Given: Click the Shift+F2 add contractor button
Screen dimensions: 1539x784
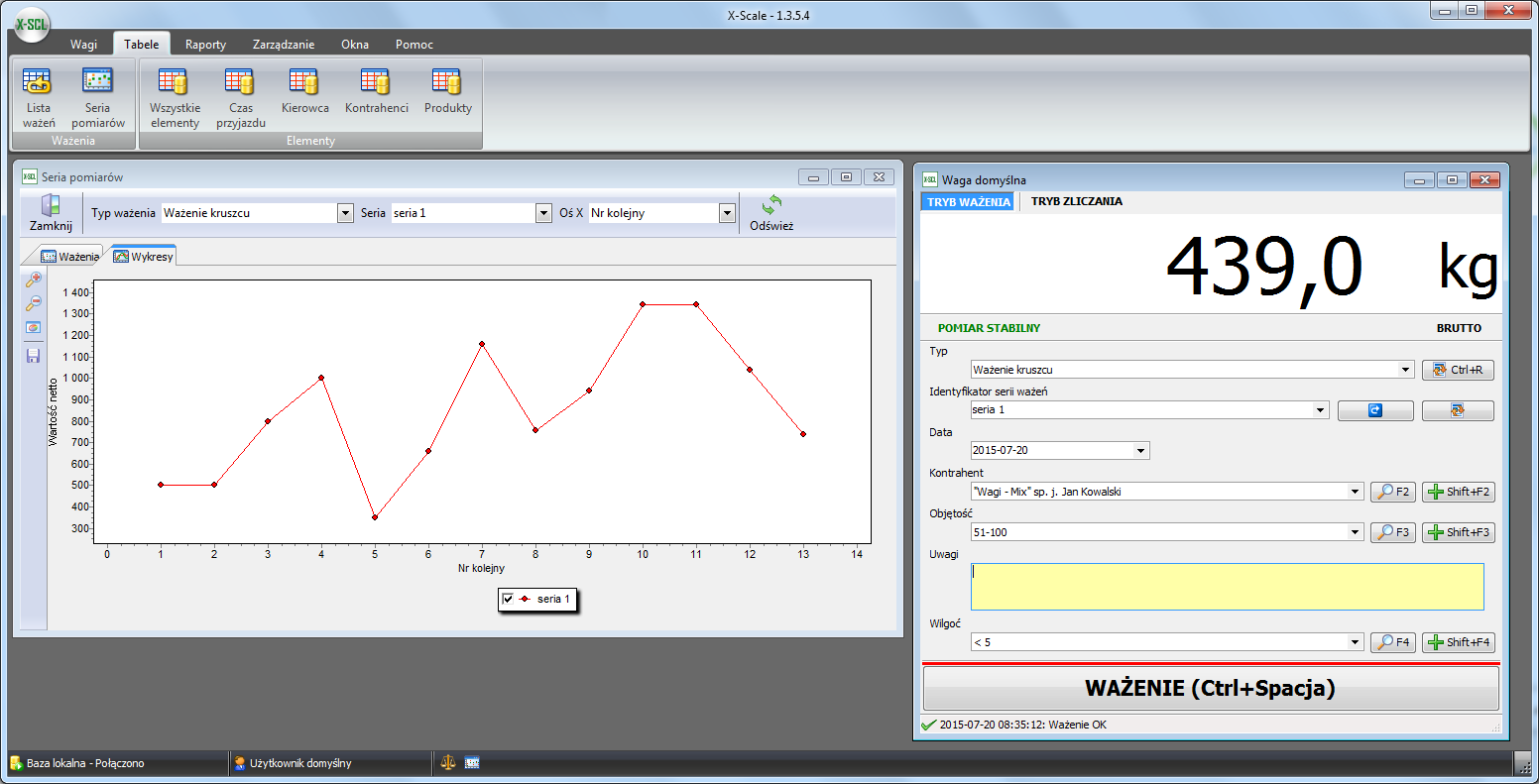Looking at the screenshot, I should (1458, 492).
